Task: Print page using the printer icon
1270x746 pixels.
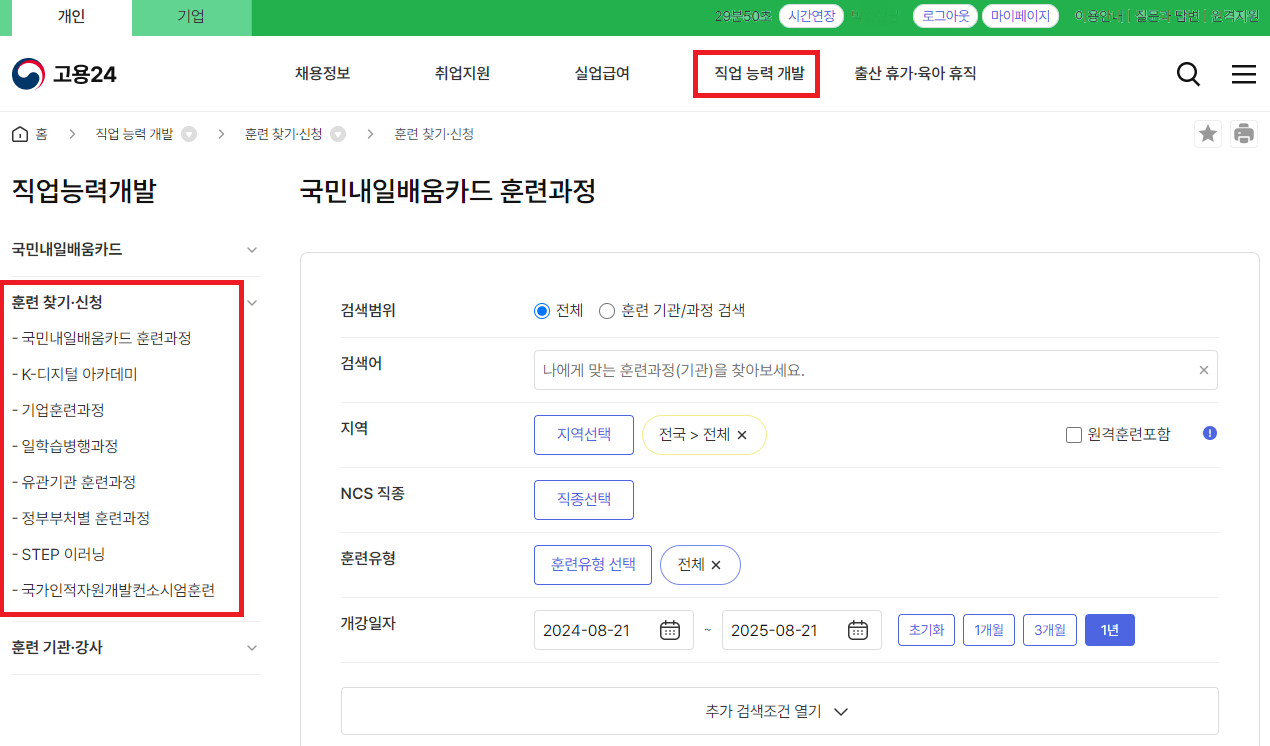Action: click(1243, 134)
